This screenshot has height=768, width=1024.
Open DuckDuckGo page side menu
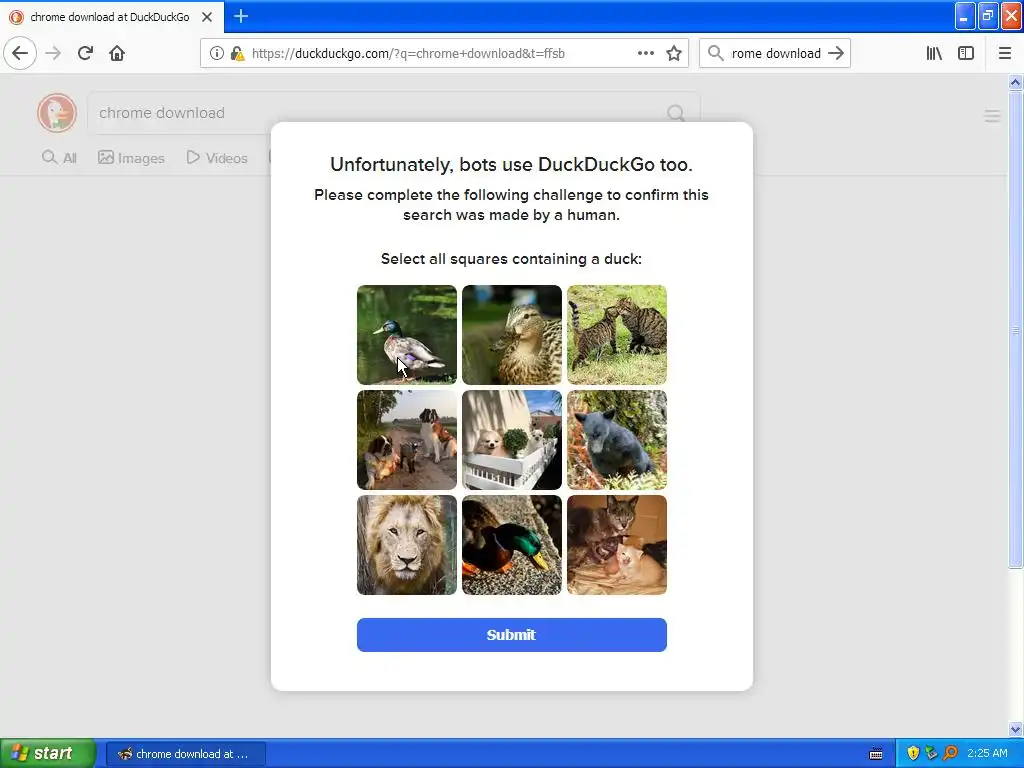pyautogui.click(x=992, y=116)
